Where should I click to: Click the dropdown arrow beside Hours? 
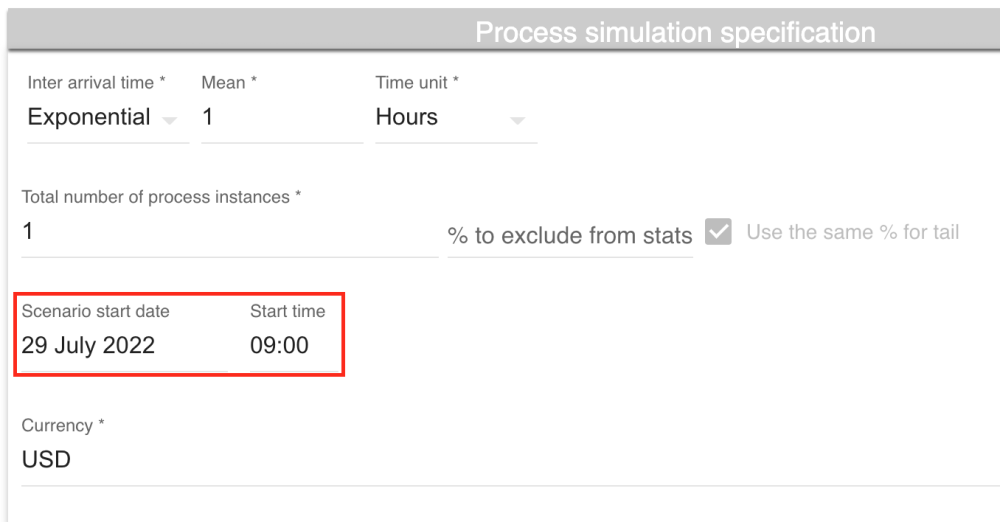click(517, 121)
